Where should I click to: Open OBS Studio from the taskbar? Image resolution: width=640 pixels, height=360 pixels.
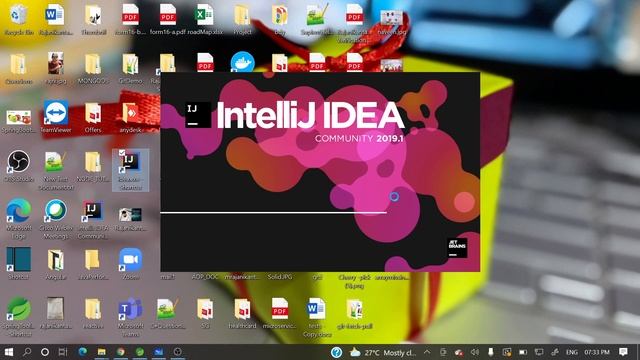(178, 352)
